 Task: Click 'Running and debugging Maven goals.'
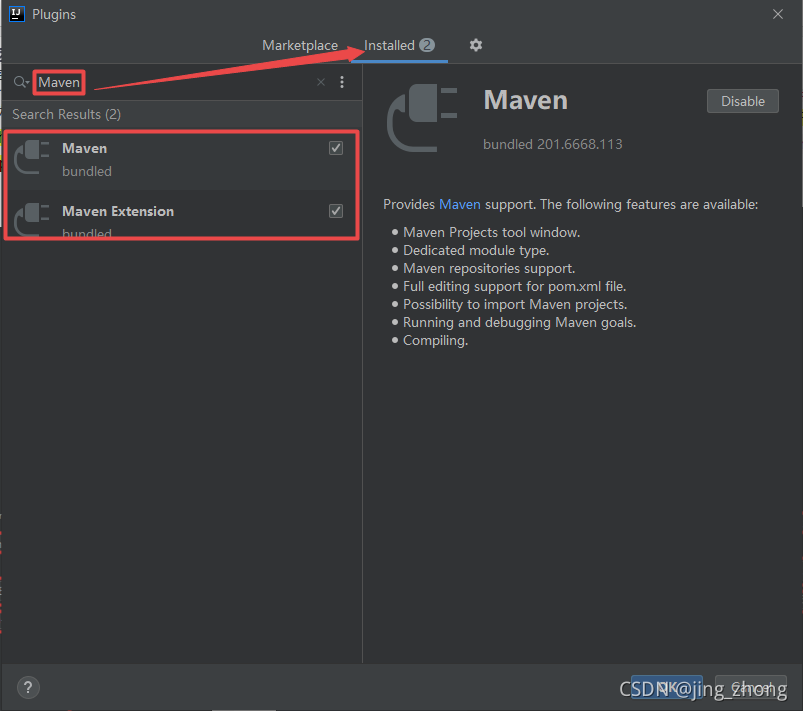519,322
